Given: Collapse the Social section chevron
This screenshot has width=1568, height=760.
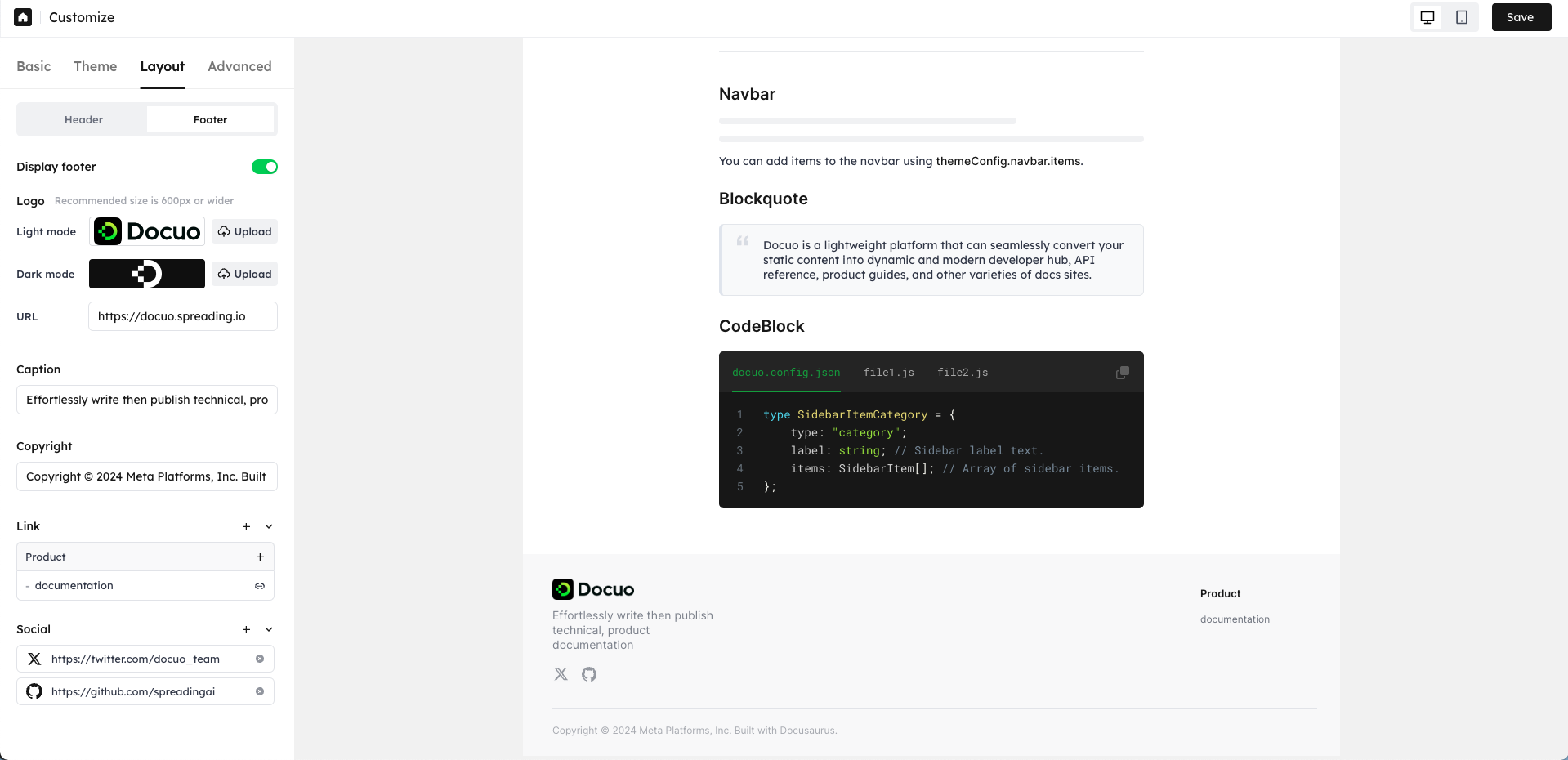Looking at the screenshot, I should click(269, 629).
